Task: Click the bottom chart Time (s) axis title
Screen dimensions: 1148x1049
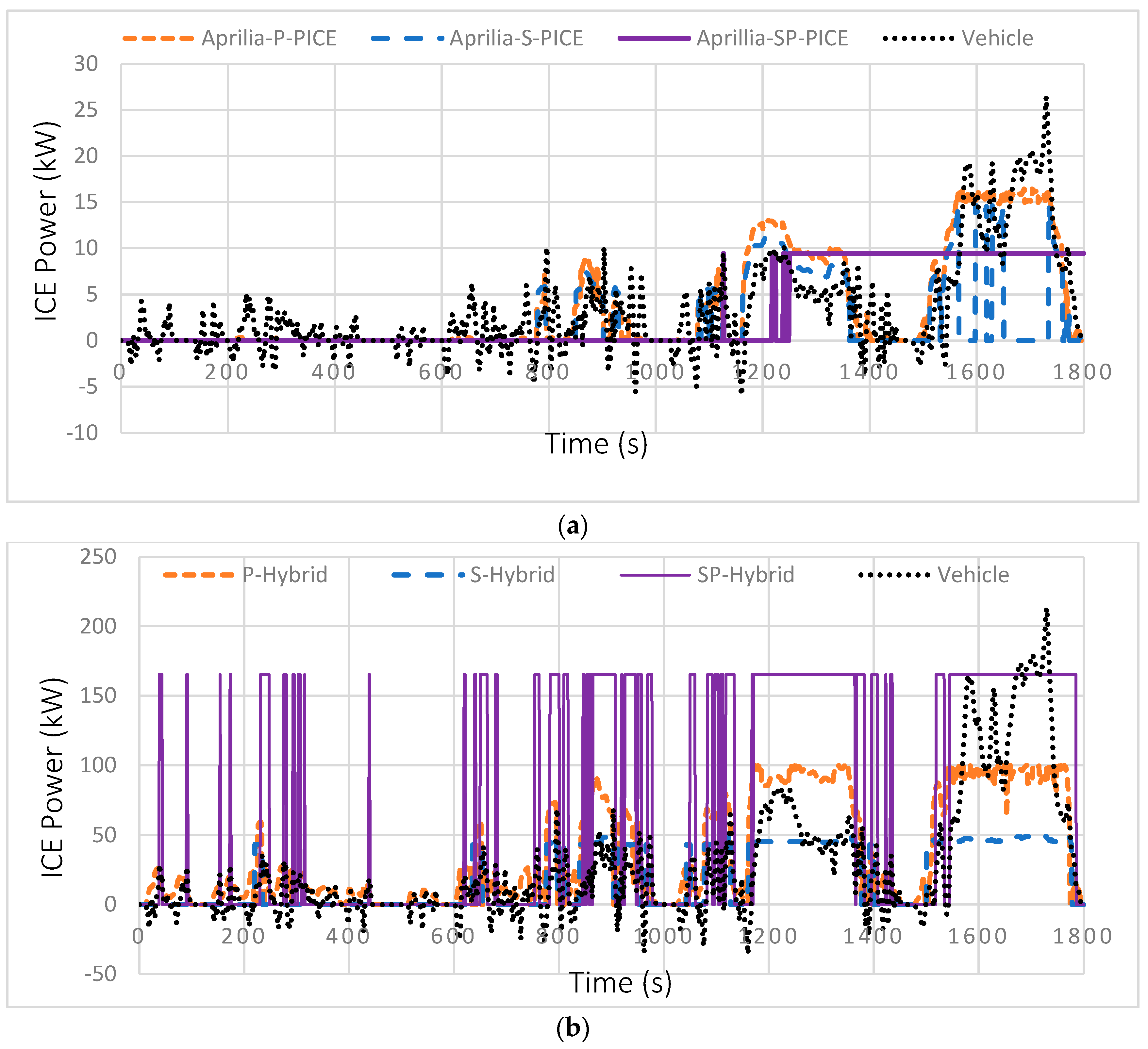Action: [620, 983]
